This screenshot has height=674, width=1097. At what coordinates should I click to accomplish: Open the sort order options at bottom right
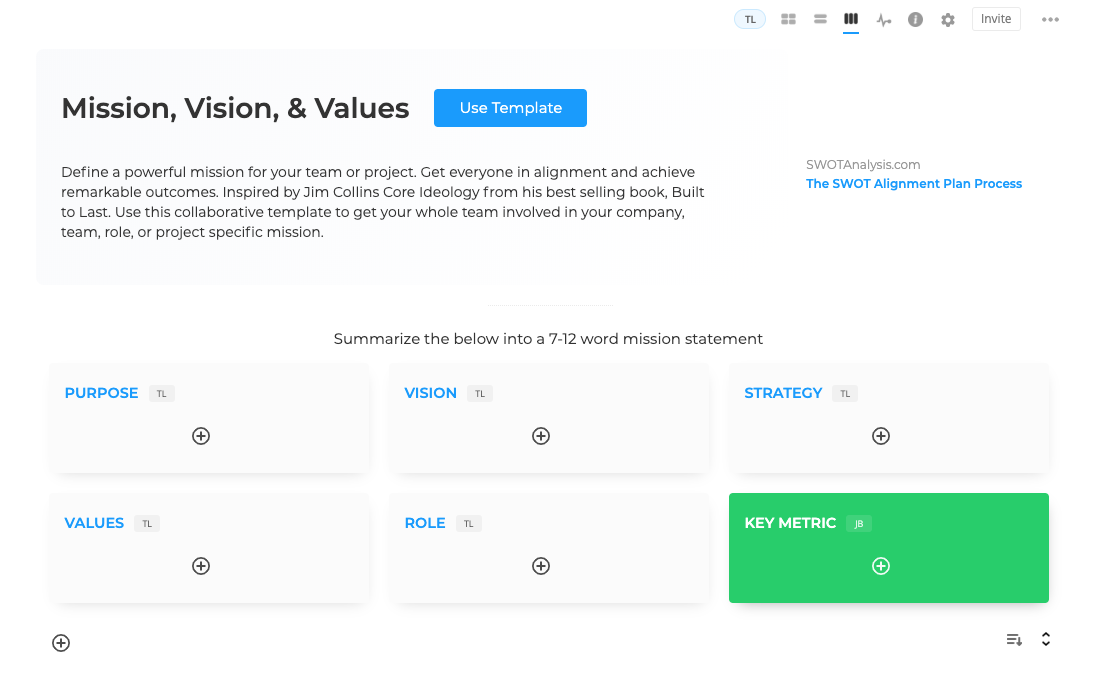click(x=1013, y=639)
